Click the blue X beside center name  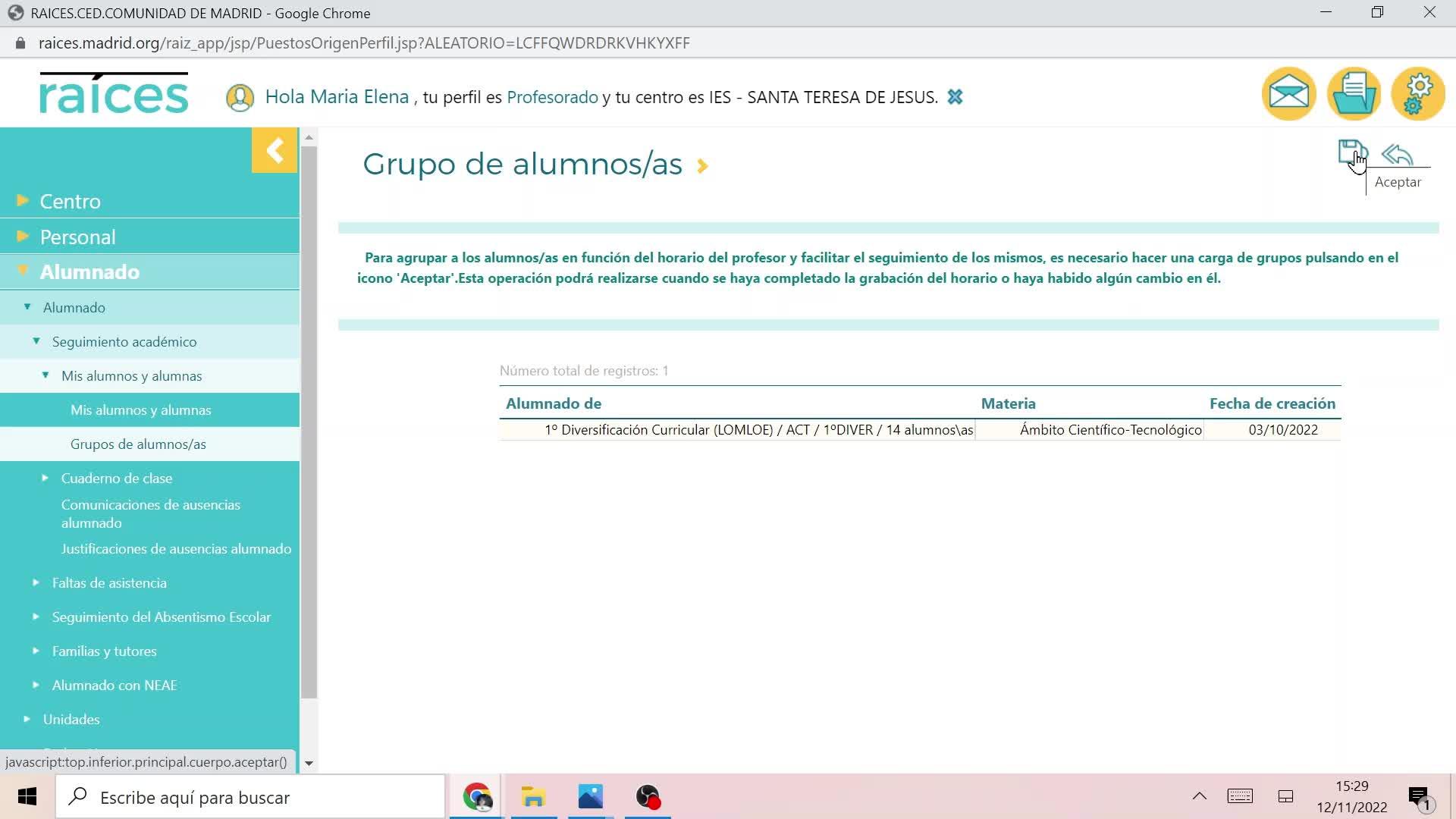955,97
